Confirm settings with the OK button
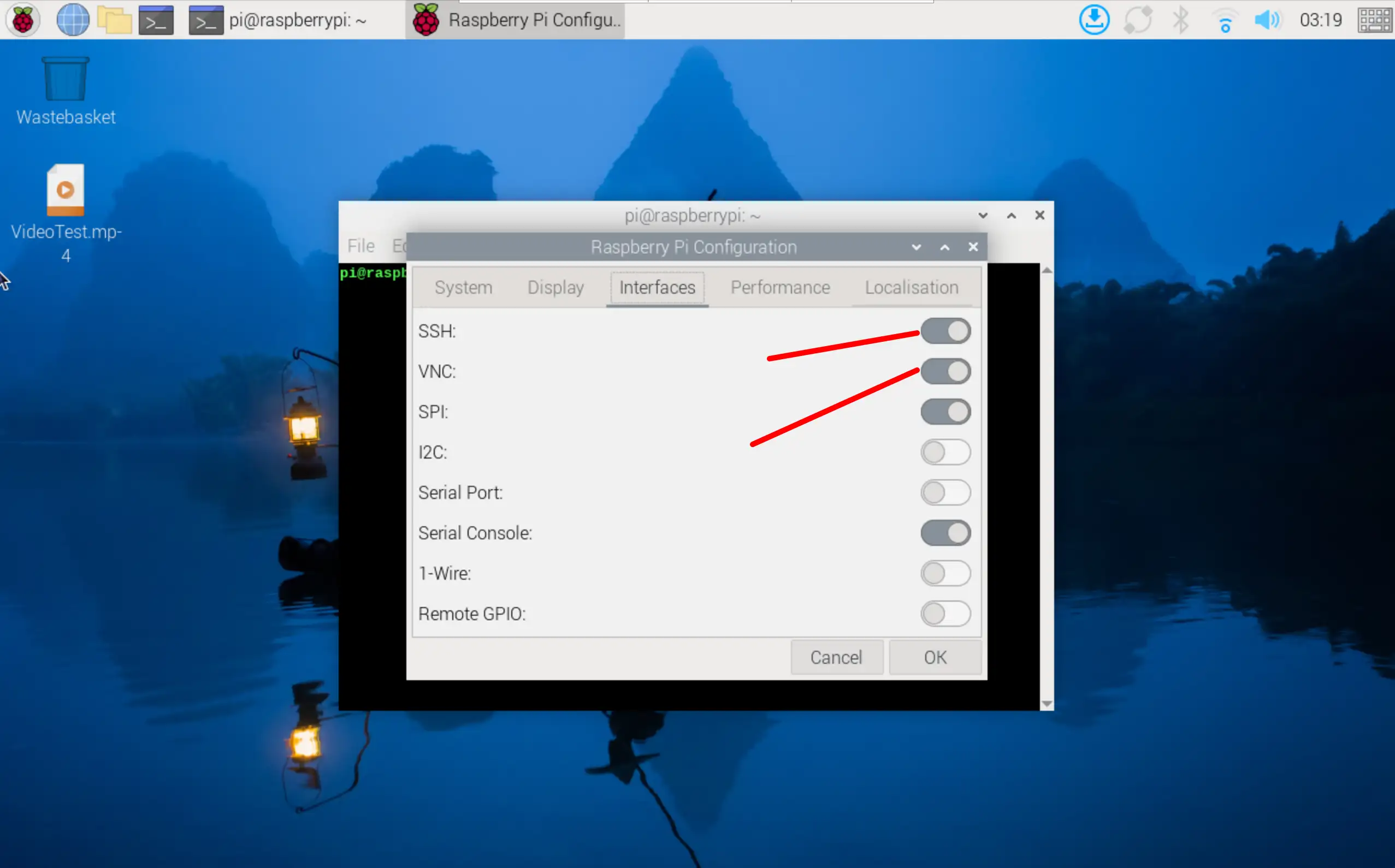The image size is (1395, 868). pyautogui.click(x=935, y=657)
